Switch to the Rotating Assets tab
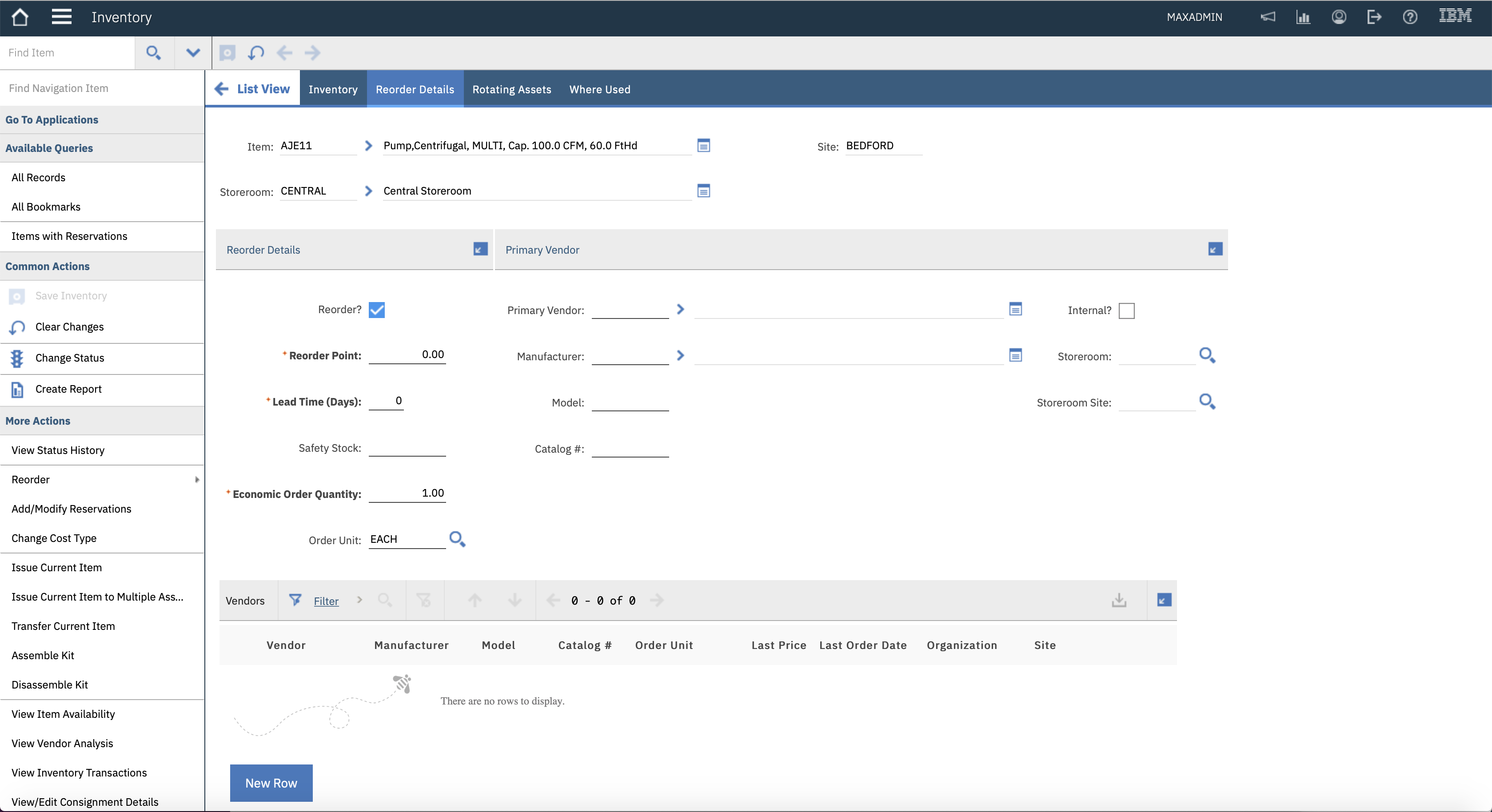This screenshot has width=1492, height=812. click(x=511, y=89)
